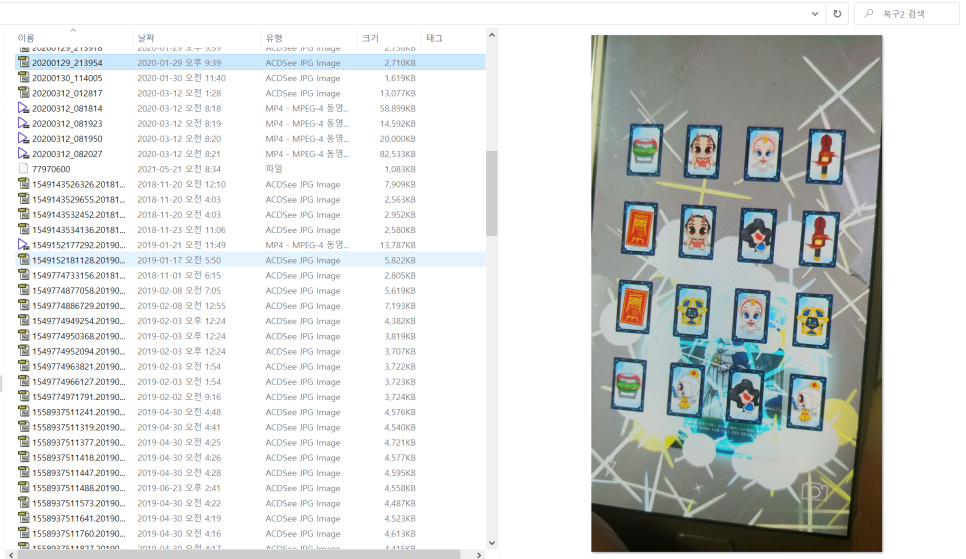Image resolution: width=966 pixels, height=559 pixels.
Task: Click the 58,899KB size cell
Action: pos(397,108)
